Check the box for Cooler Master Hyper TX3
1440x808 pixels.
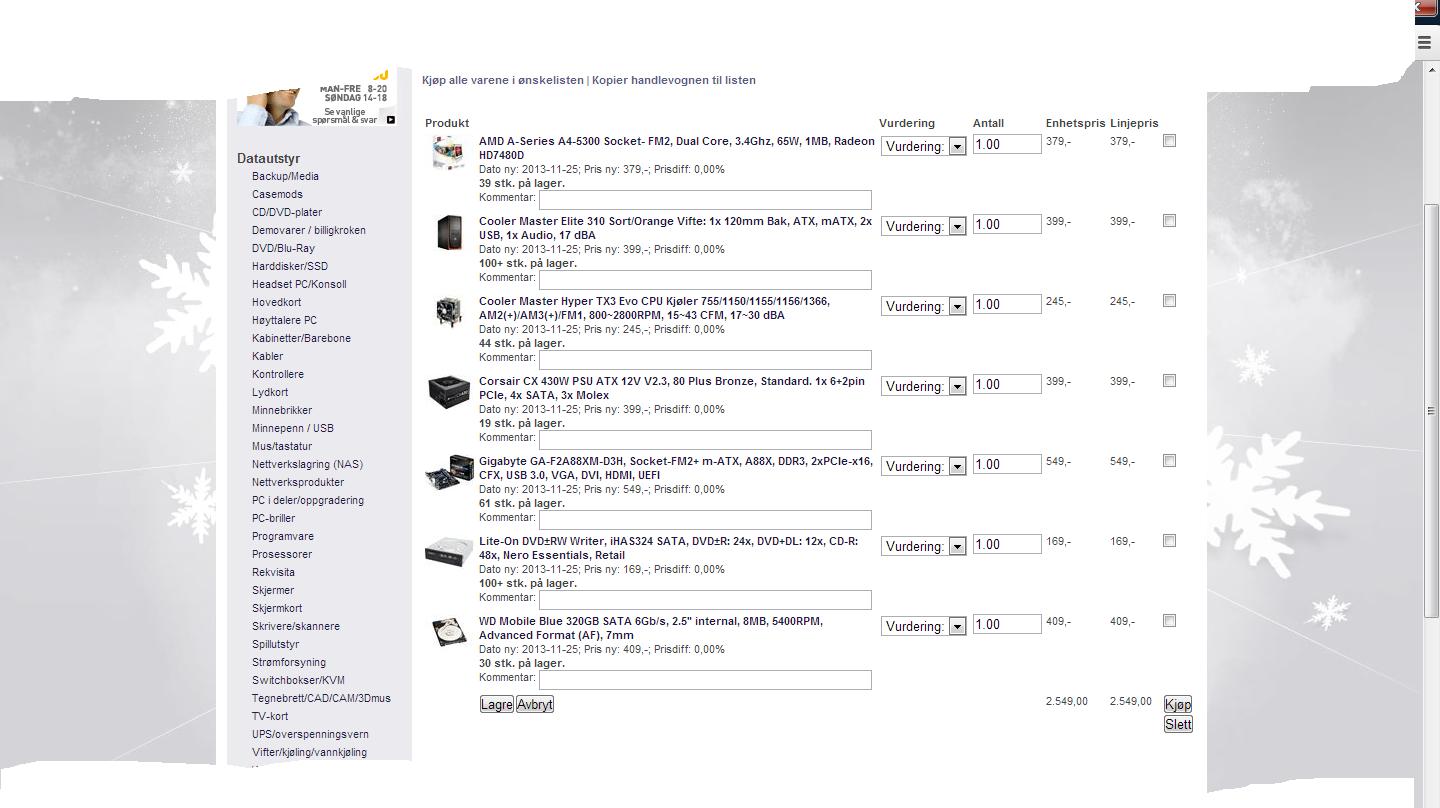tap(1169, 301)
